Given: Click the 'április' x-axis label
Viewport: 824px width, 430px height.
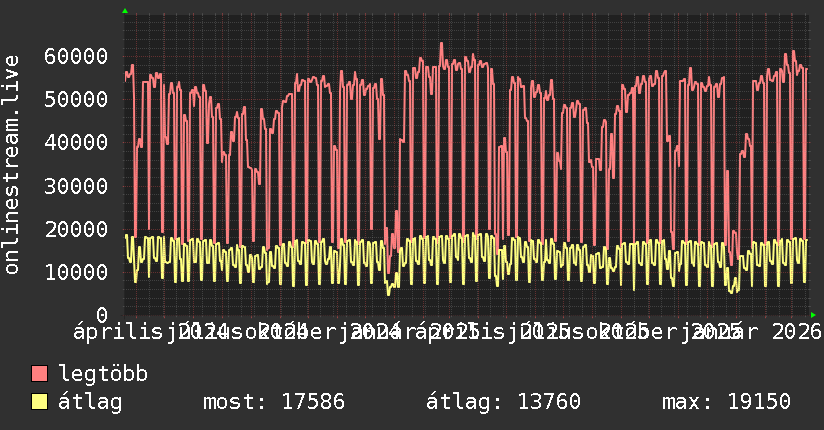Looking at the screenshot, I should [118, 332].
